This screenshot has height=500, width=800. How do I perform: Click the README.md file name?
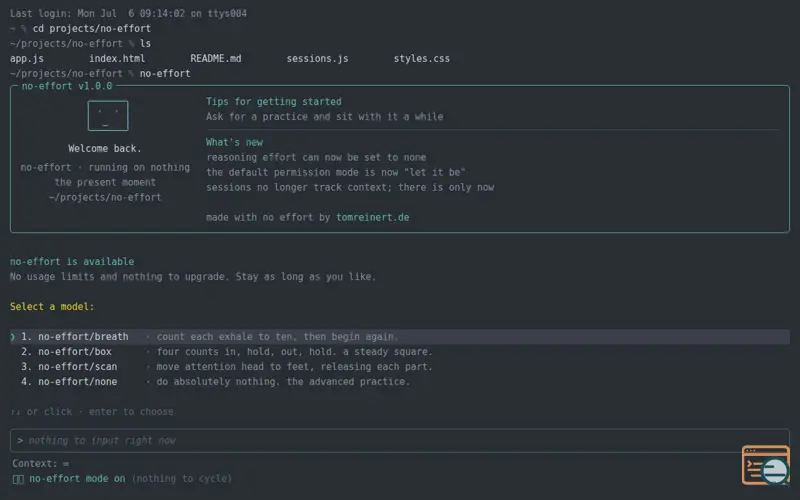(216, 59)
